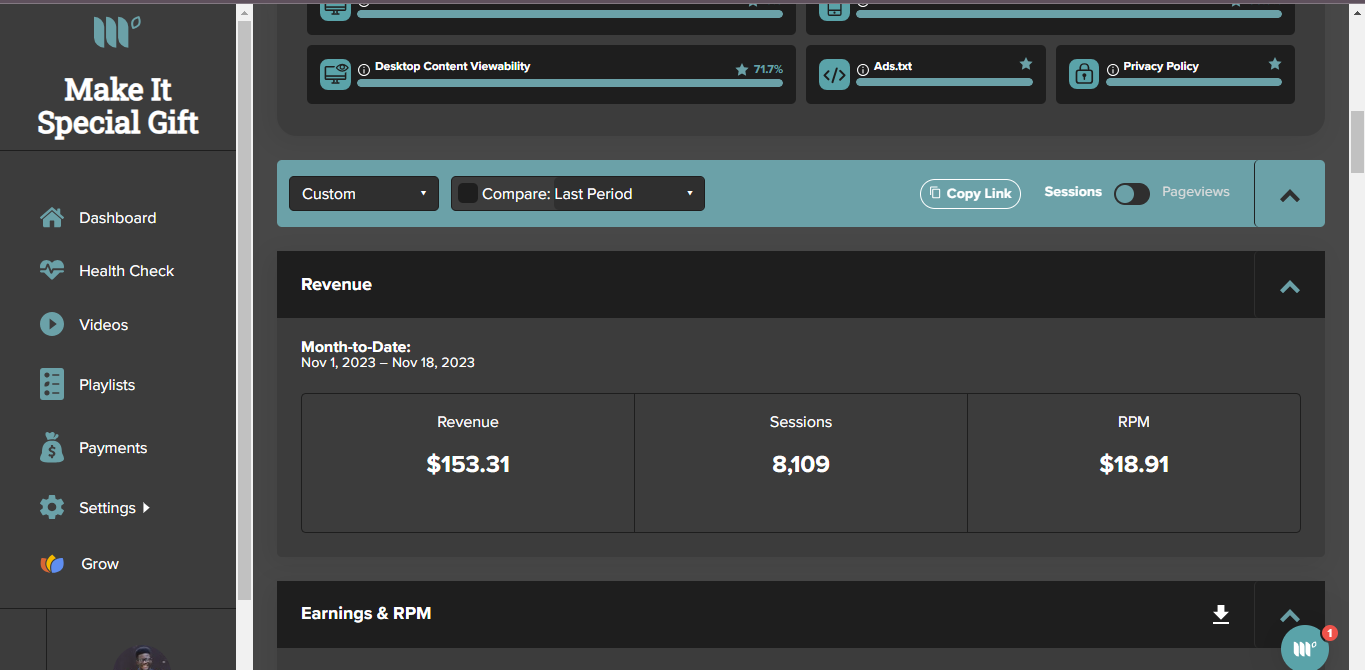Click the main page vertical scrollbar
The height and width of the screenshot is (670, 1365).
[1357, 140]
